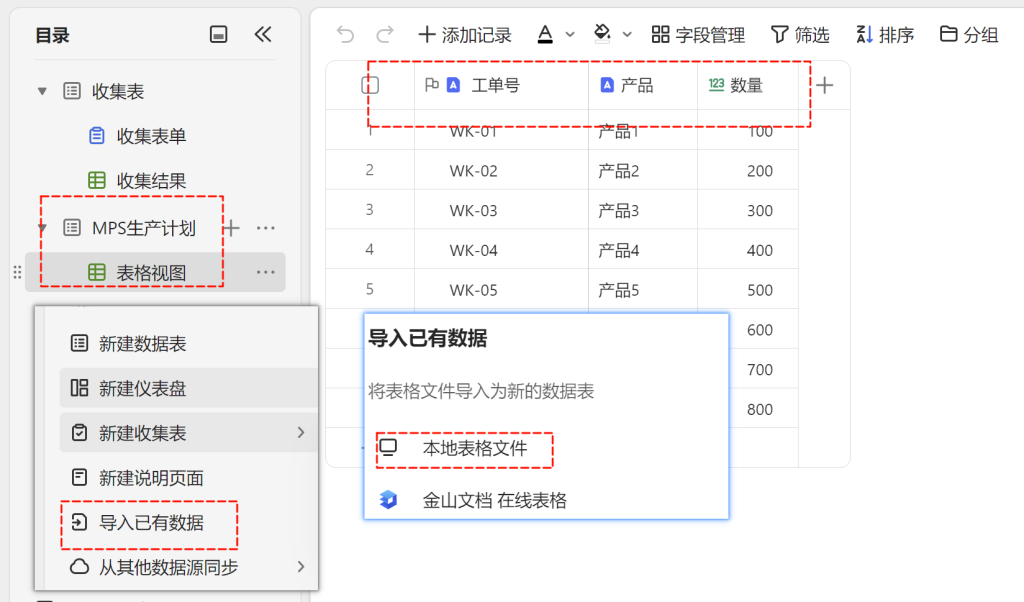Click the 分组 group button
The height and width of the screenshot is (602, 1024).
tap(969, 35)
